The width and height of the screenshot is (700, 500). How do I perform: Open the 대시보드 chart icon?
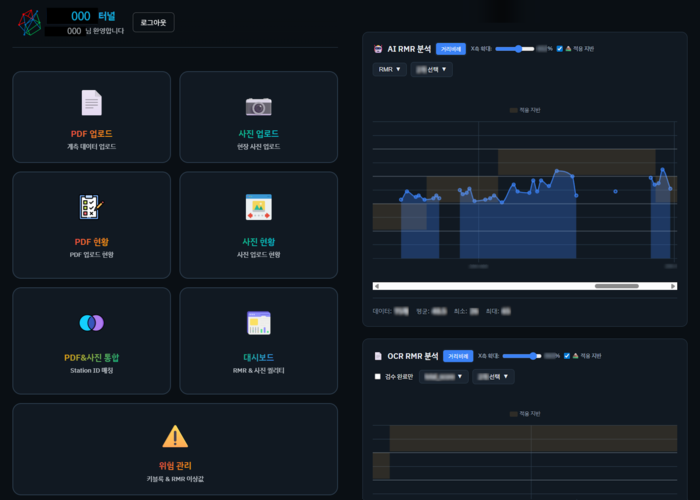pos(258,322)
